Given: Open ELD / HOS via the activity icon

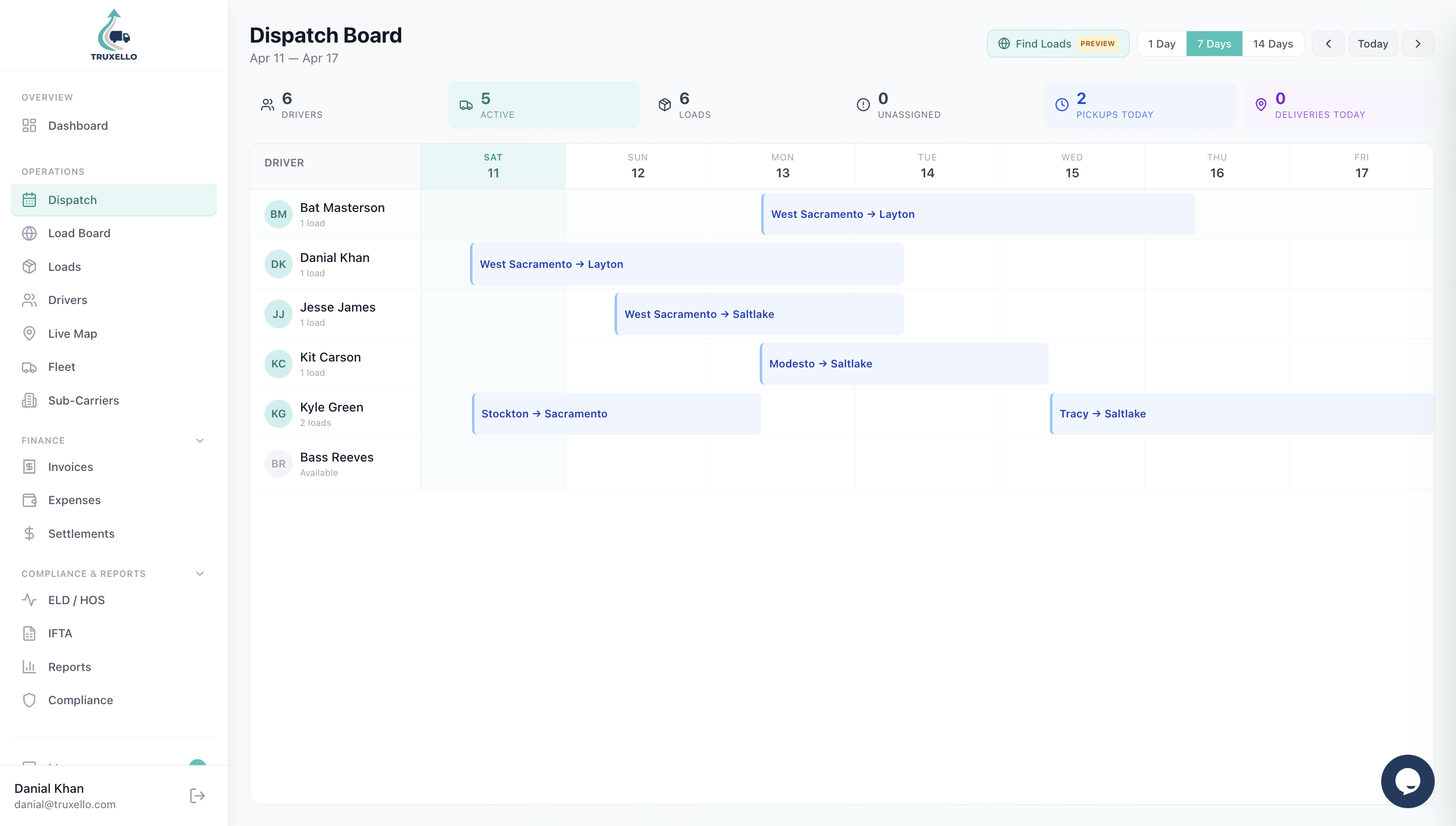Looking at the screenshot, I should click(30, 600).
